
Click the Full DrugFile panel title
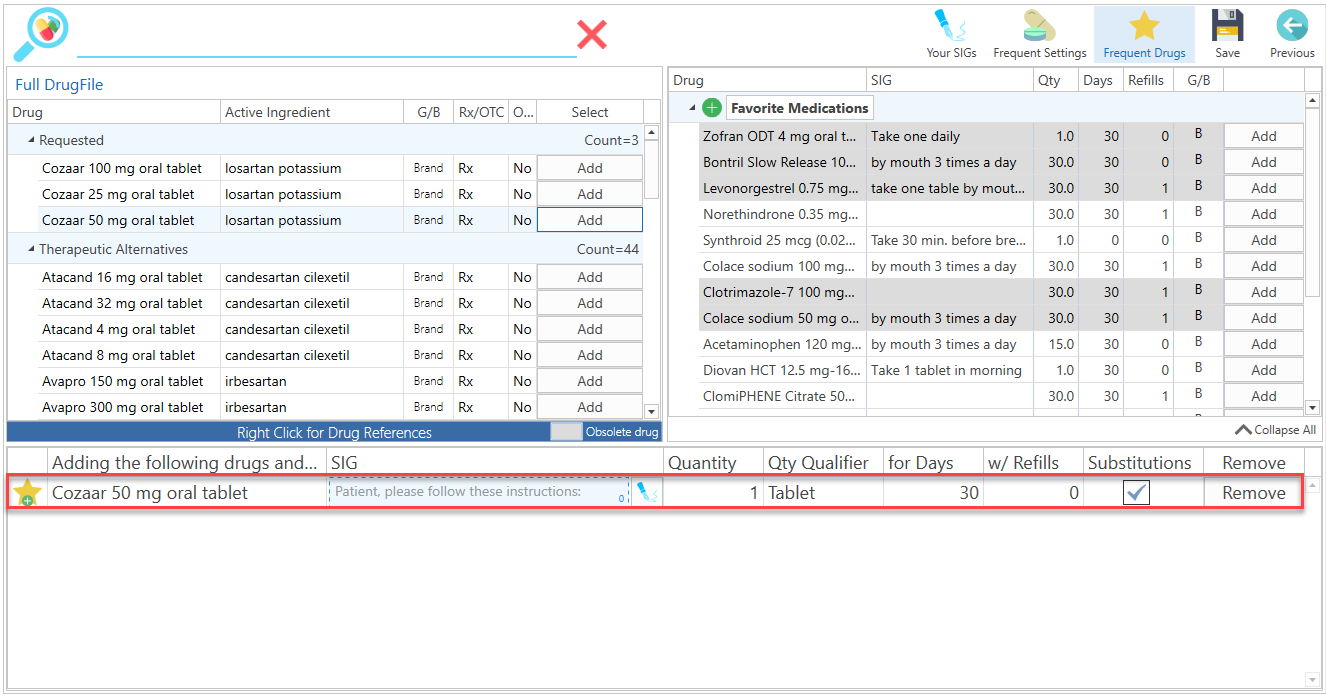coord(59,85)
